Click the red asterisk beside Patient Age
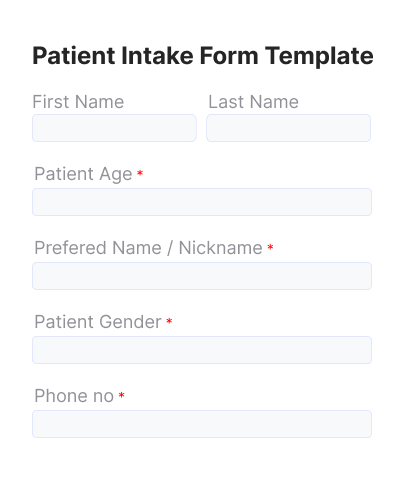400x480 pixels. (140, 173)
